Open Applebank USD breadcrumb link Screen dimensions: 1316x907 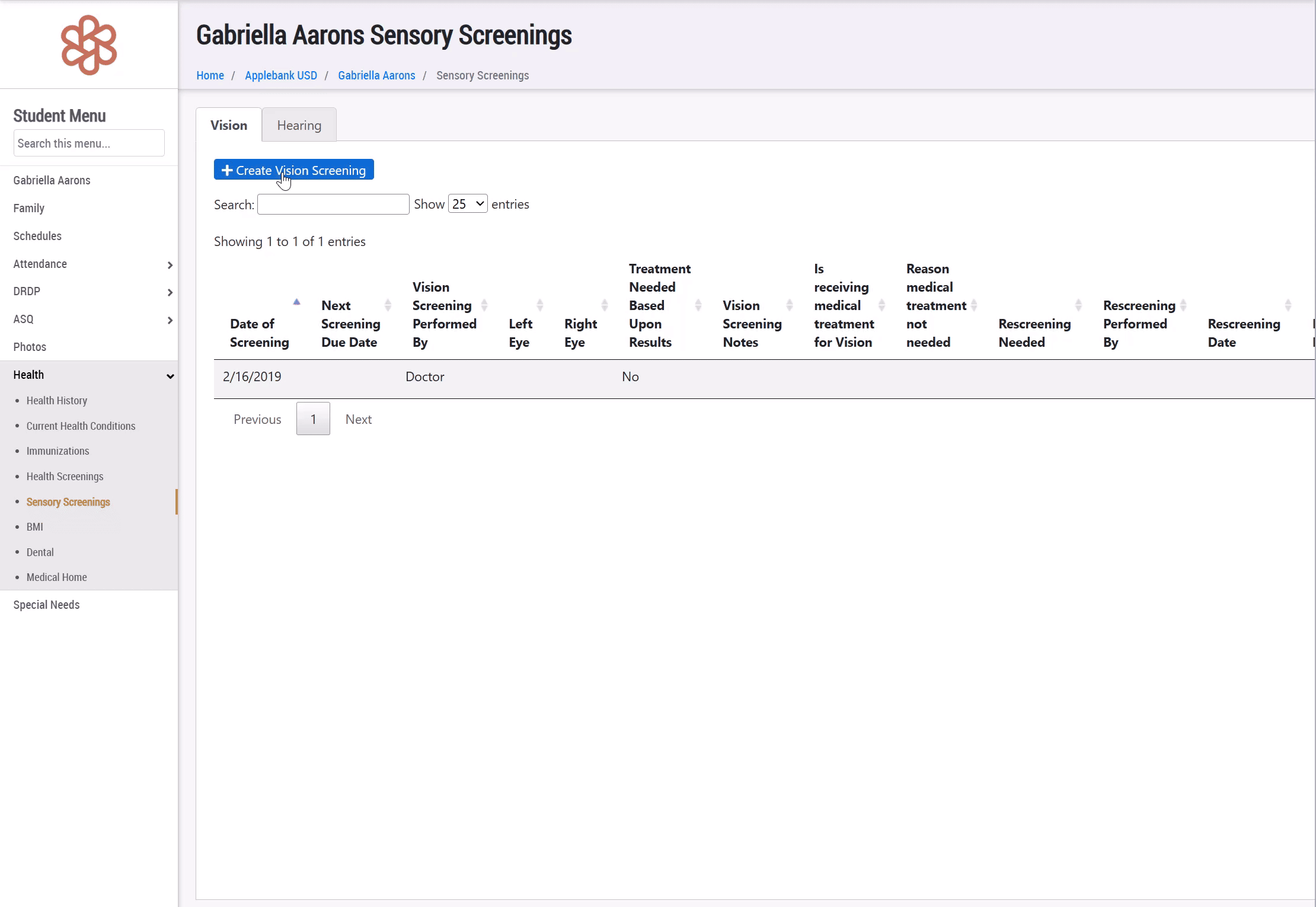(x=280, y=75)
